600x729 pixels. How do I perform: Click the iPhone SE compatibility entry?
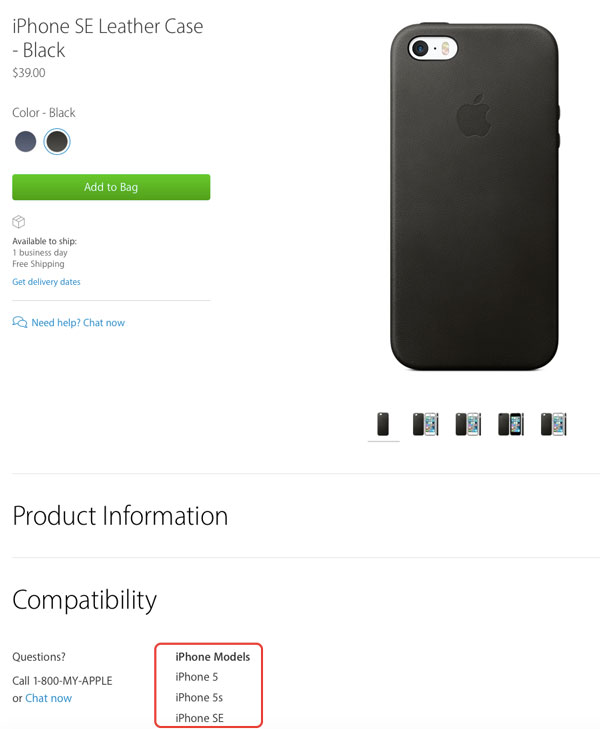tap(199, 718)
